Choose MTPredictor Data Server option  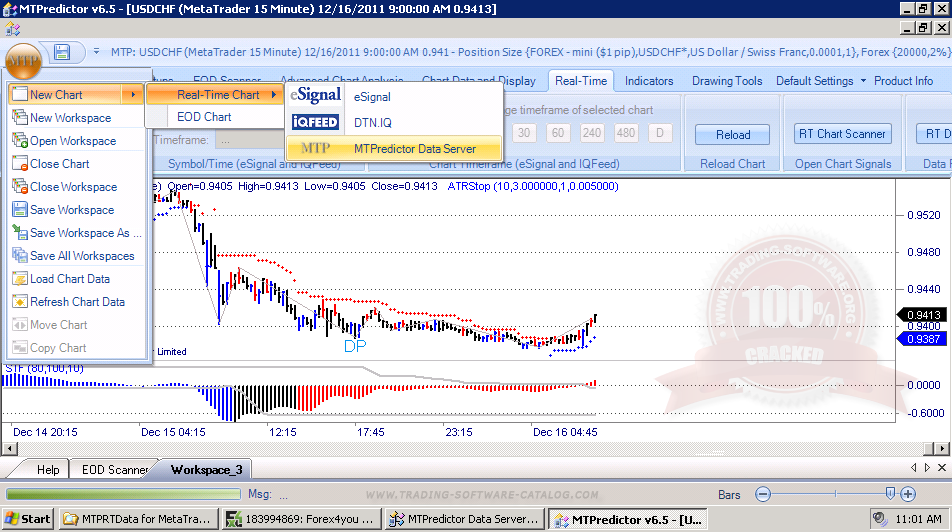click(x=414, y=149)
